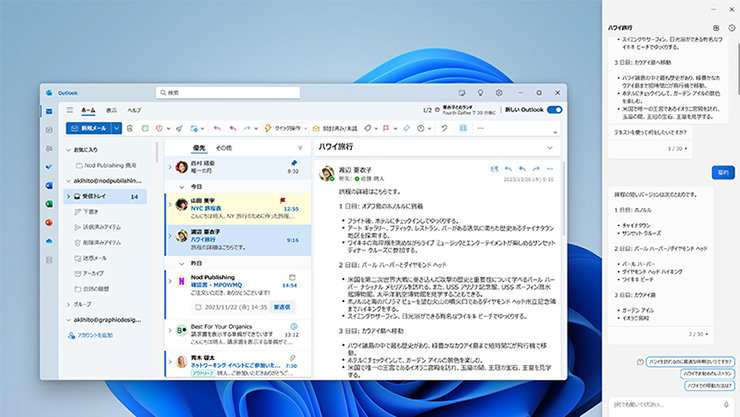740x417 pixels.
Task: Open the To Do checkmark icon
Action: (49, 167)
